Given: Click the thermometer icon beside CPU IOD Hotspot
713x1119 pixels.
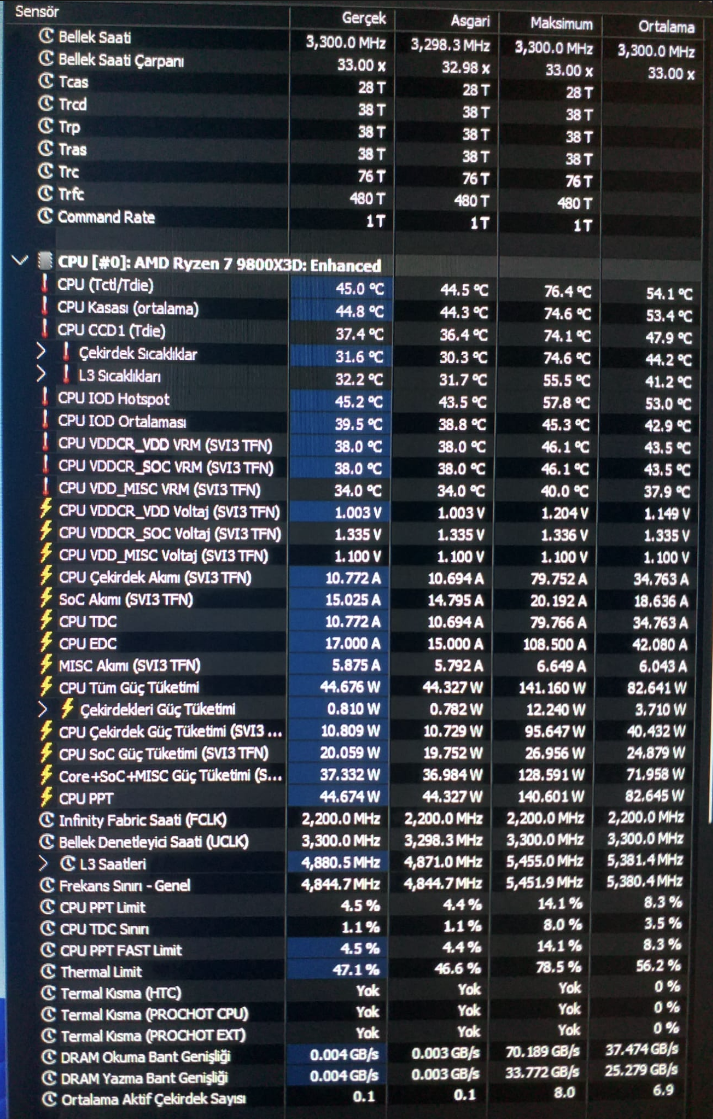Looking at the screenshot, I should pos(46,399).
